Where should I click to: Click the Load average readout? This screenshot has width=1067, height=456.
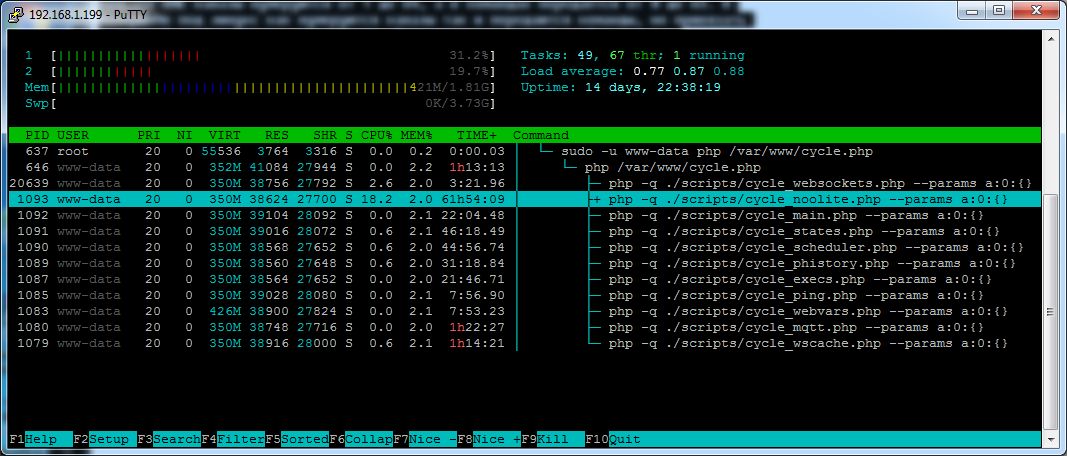[633, 71]
